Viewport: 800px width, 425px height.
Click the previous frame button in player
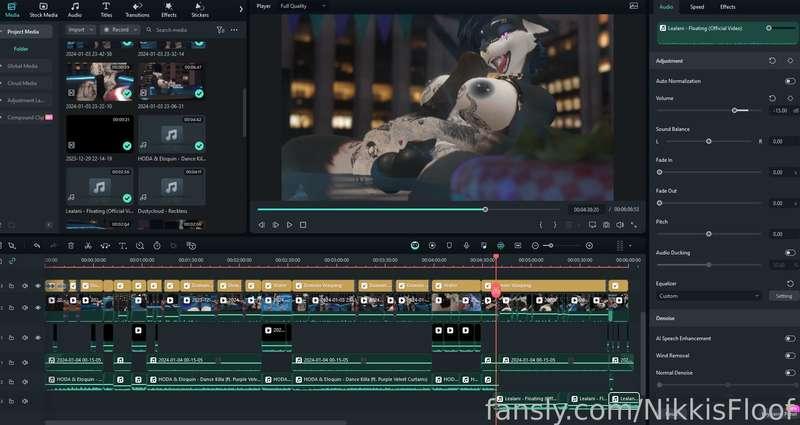coord(261,224)
